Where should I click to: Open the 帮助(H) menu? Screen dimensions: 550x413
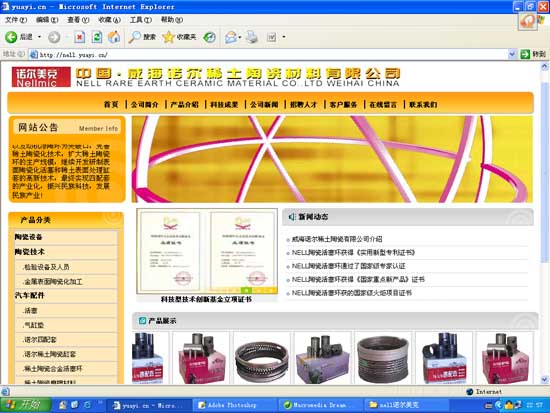tap(172, 20)
